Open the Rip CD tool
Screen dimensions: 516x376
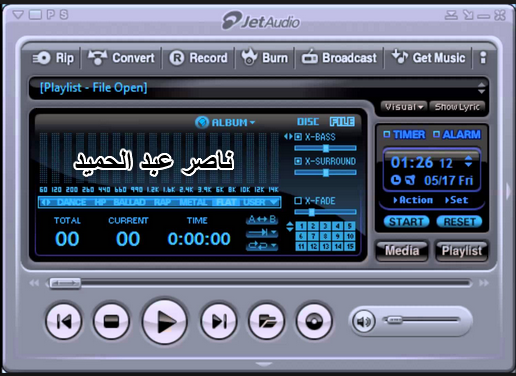pos(53,58)
